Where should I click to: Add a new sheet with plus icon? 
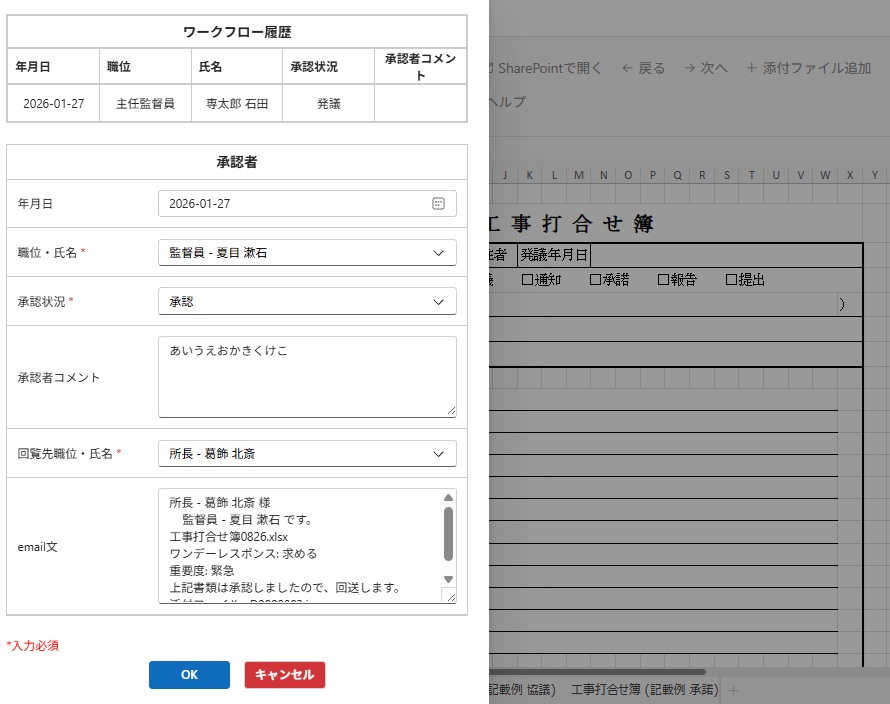733,690
